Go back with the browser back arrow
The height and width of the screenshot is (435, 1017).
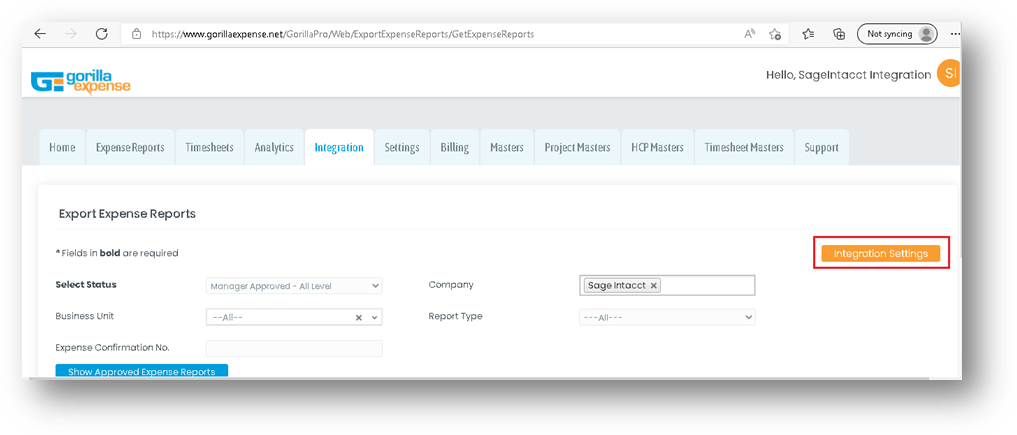[40, 34]
